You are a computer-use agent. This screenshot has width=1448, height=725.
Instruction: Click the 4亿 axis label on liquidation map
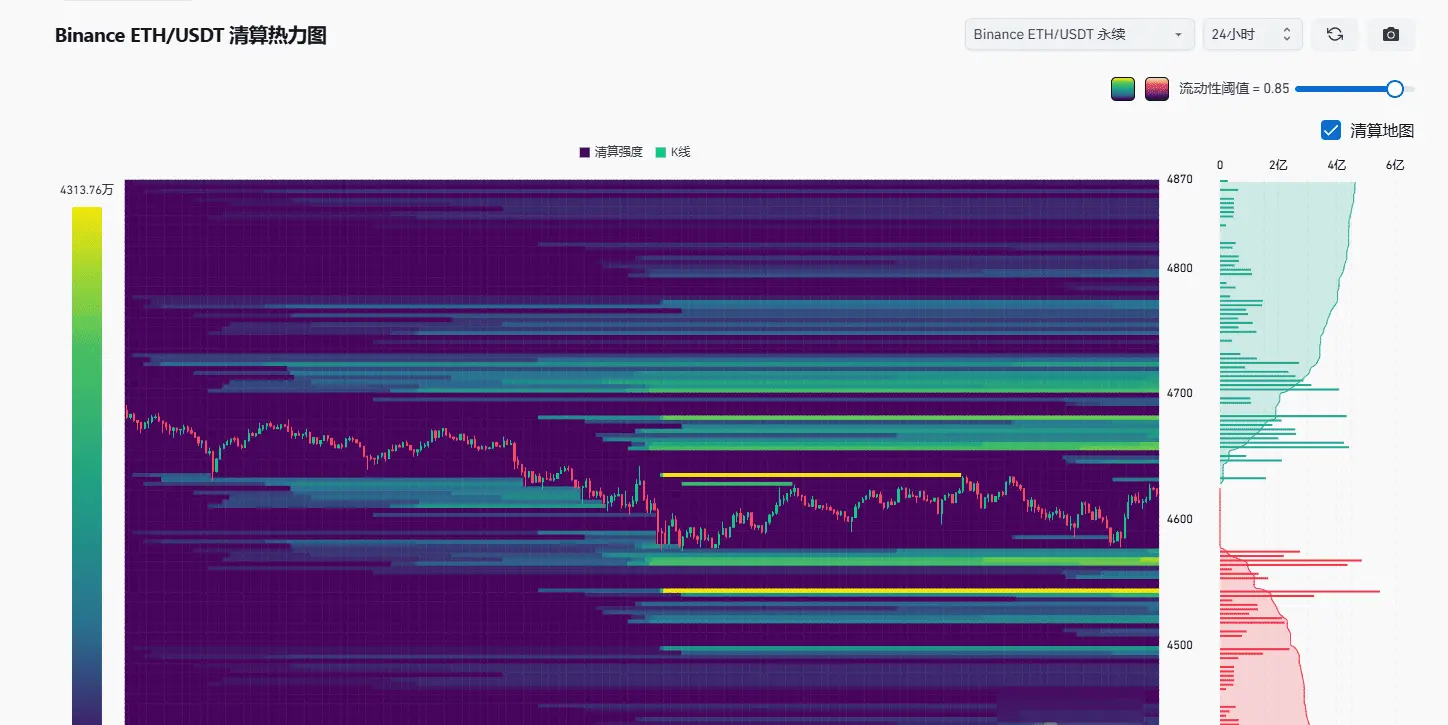[1337, 165]
